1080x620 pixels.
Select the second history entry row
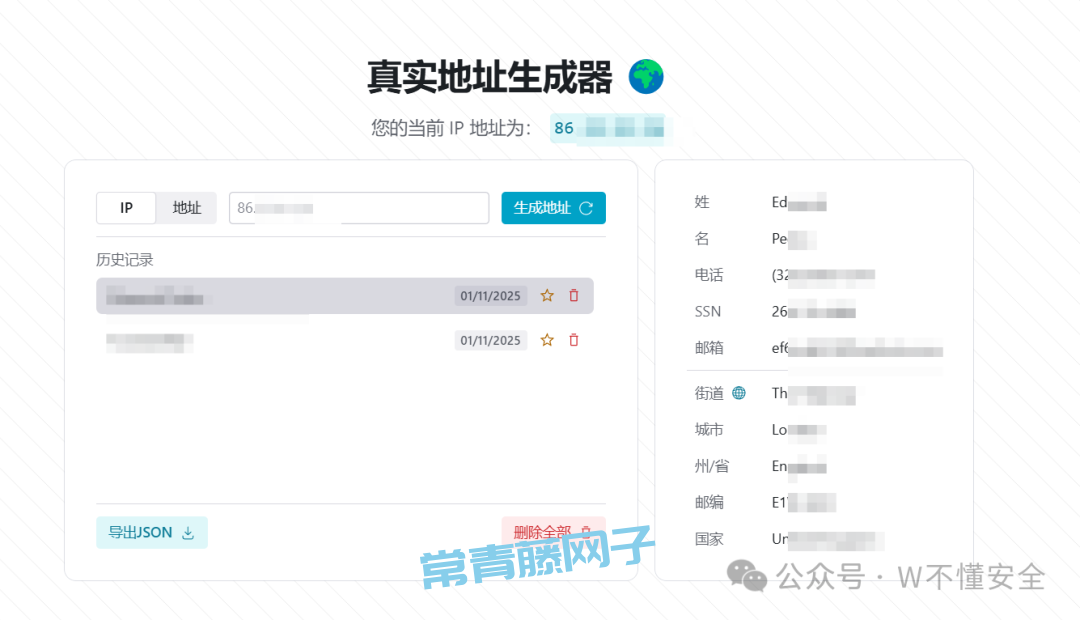click(270, 340)
